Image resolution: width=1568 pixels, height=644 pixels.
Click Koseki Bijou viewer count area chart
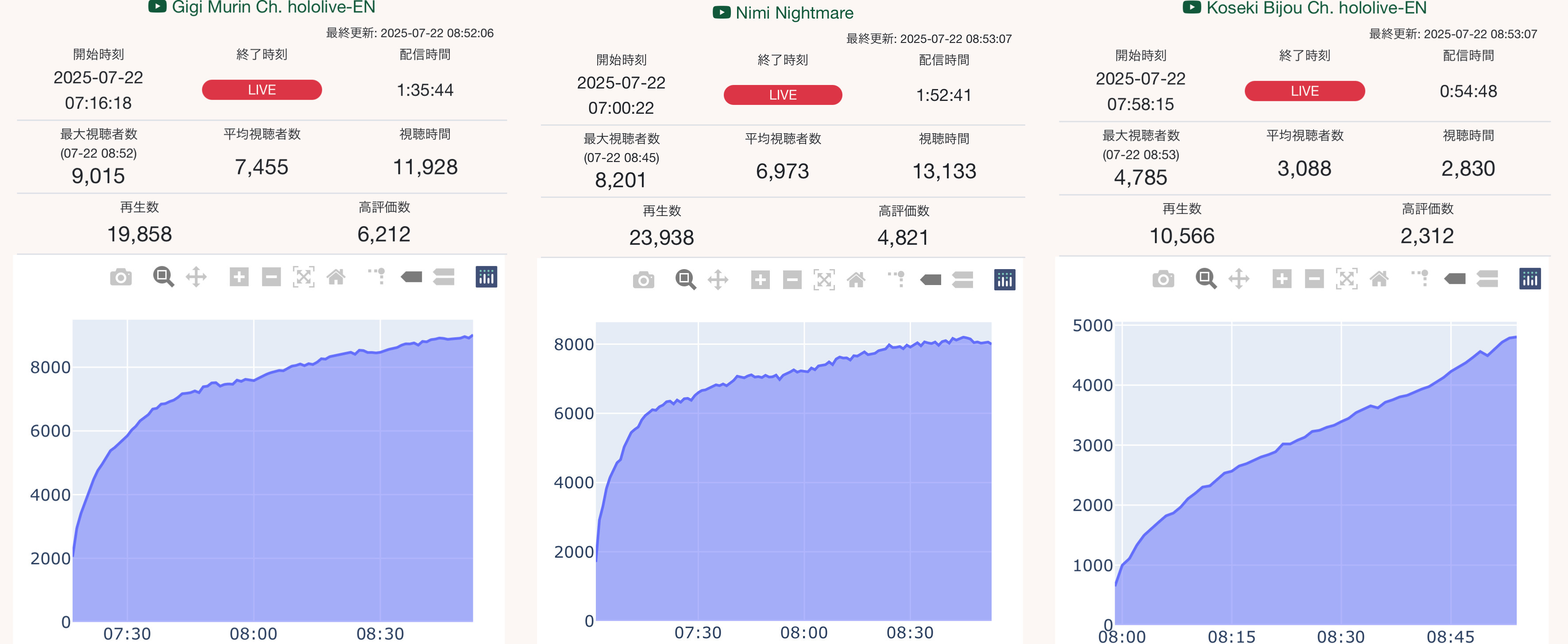[x=1315, y=474]
